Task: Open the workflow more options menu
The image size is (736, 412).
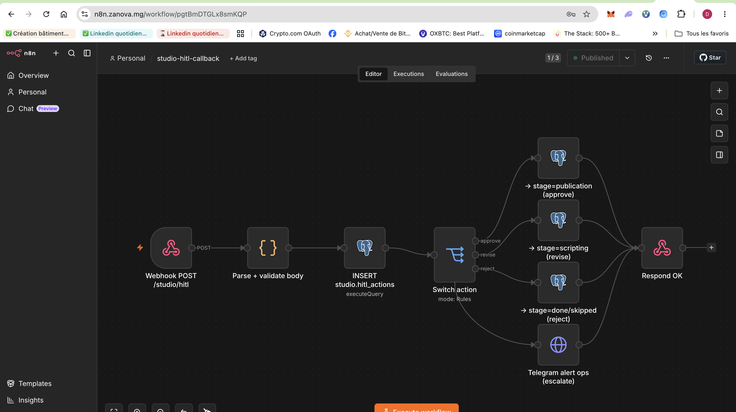Action: click(666, 58)
